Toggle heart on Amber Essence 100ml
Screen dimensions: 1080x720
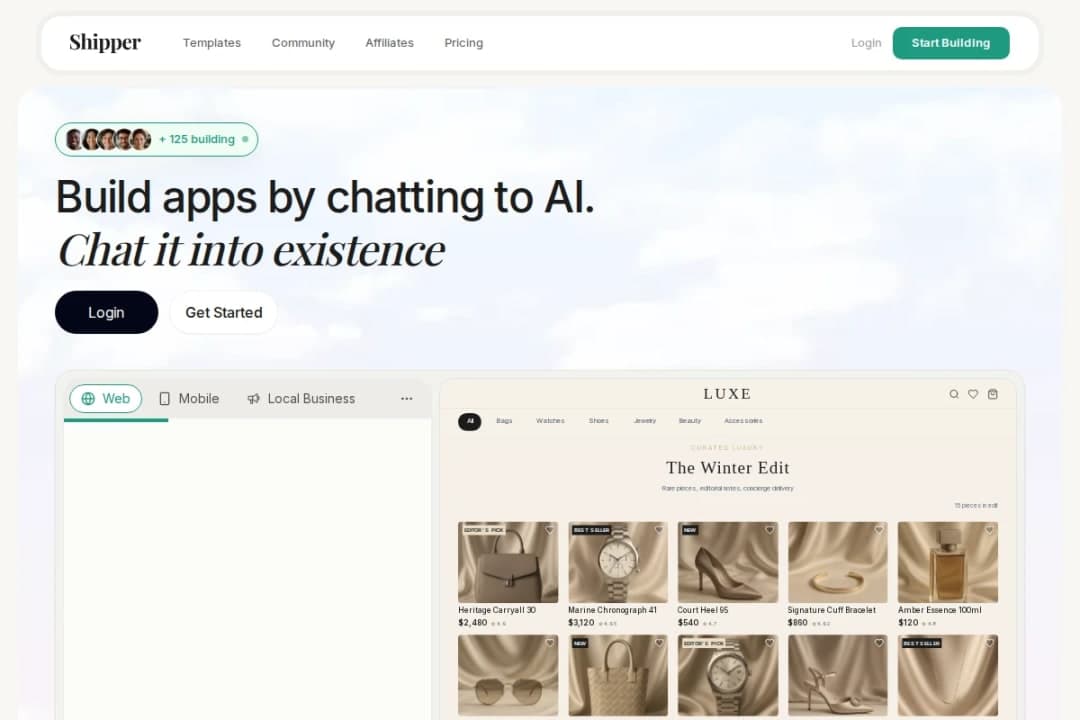coord(989,530)
